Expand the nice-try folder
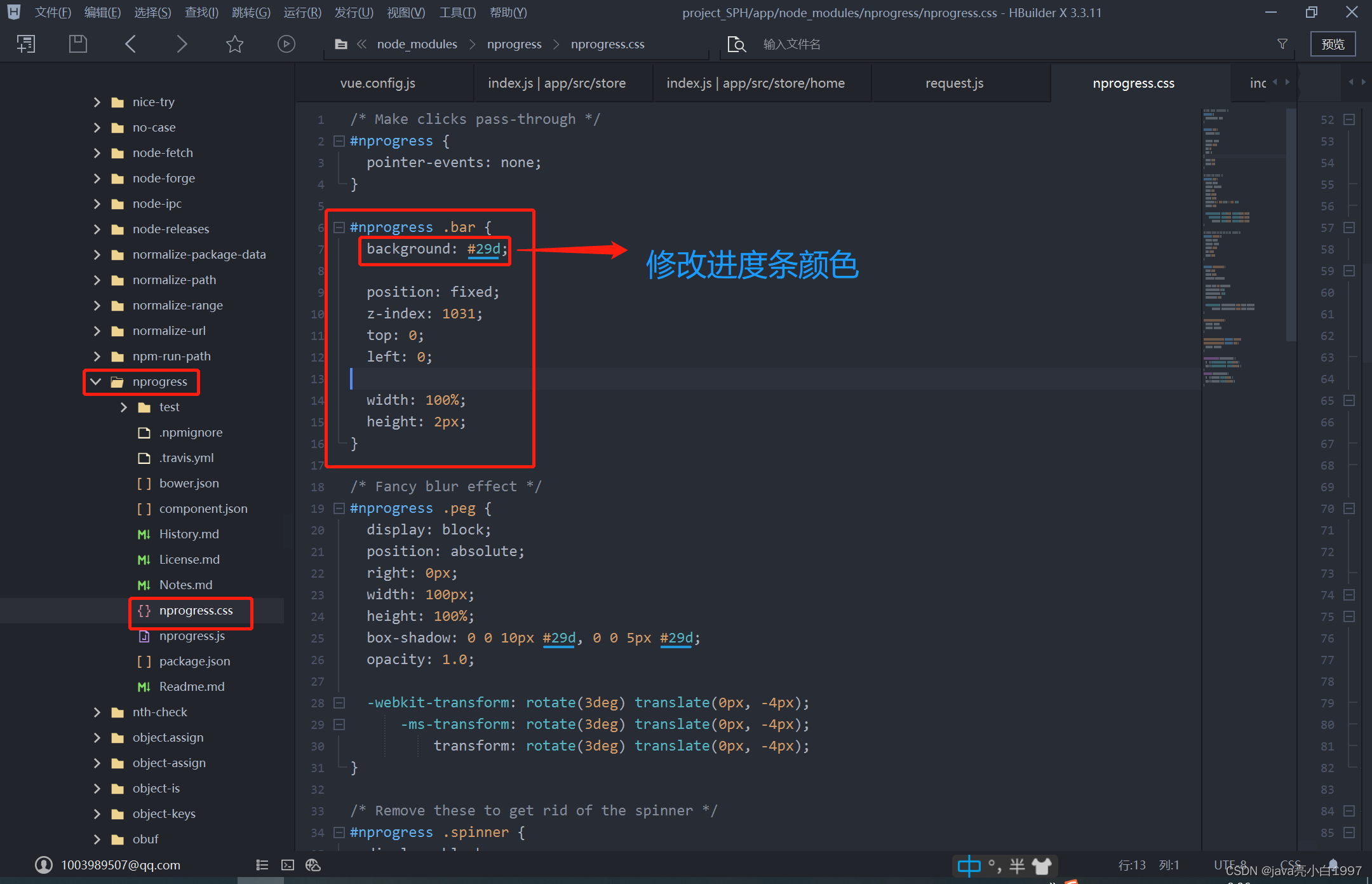This screenshot has height=884, width=1372. (97, 102)
